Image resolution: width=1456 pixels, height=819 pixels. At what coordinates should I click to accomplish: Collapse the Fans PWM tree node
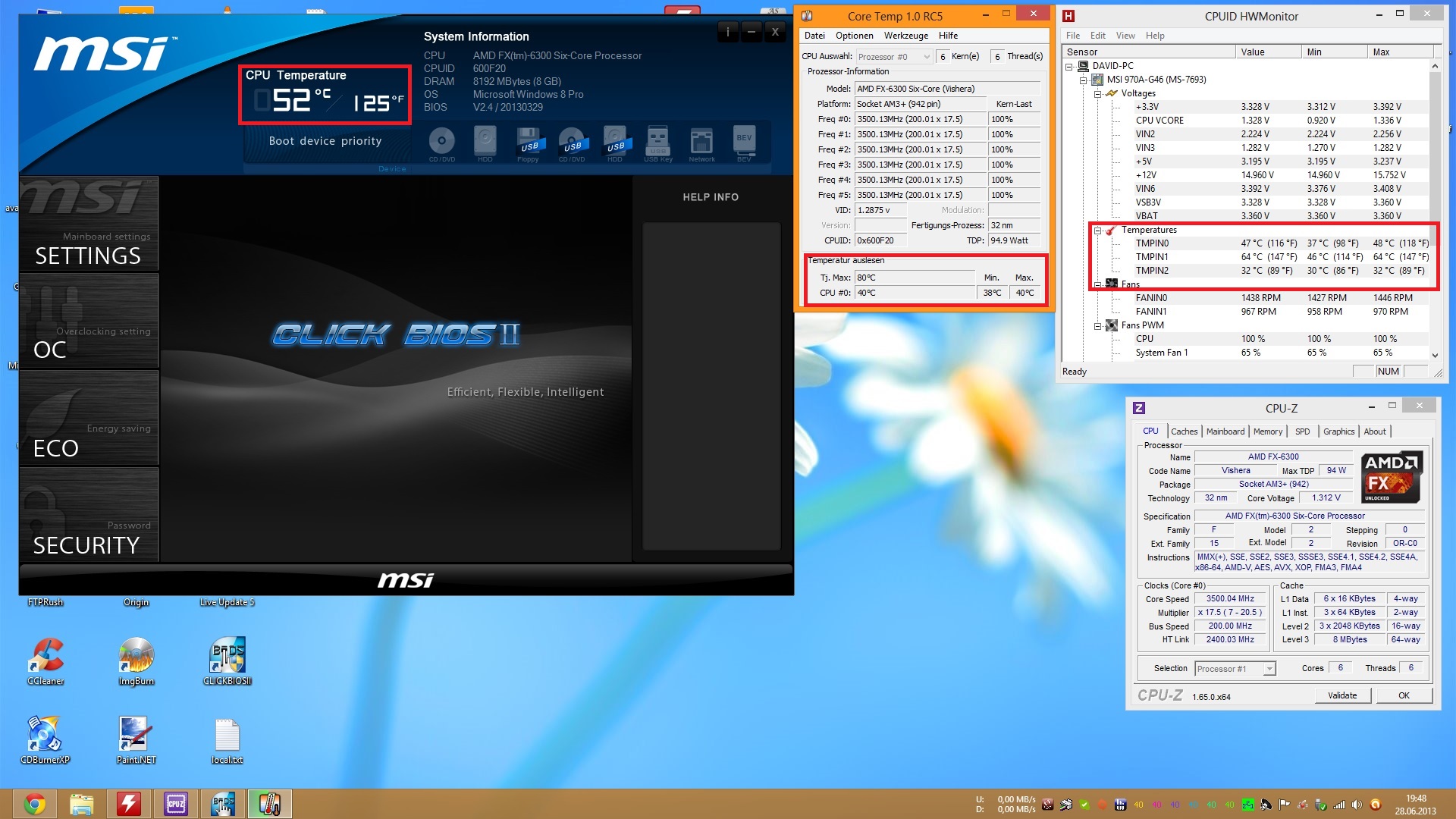pos(1097,326)
